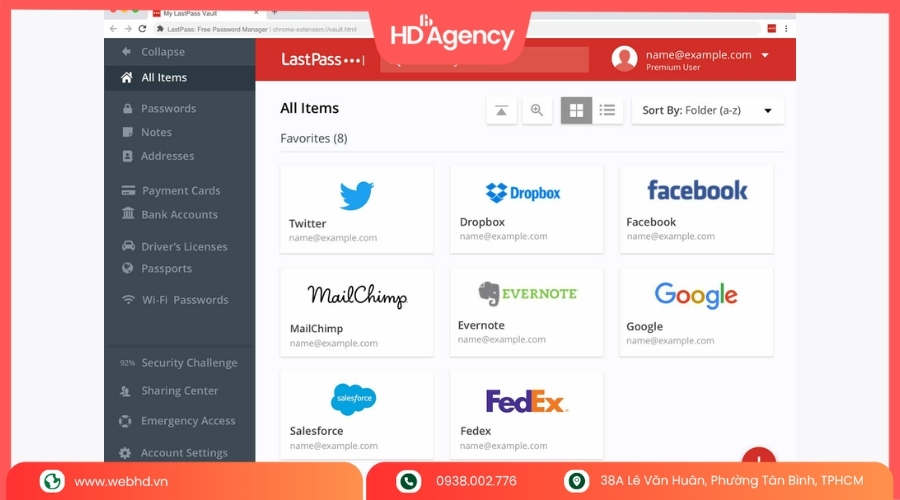Click the lock icon beside Passwords
900x500 pixels.
[x=127, y=108]
